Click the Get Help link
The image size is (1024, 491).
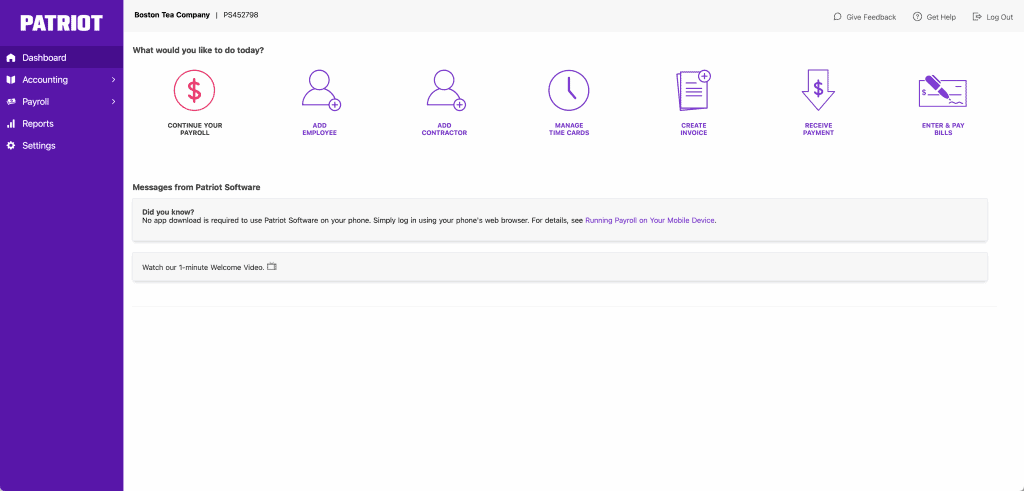point(934,17)
